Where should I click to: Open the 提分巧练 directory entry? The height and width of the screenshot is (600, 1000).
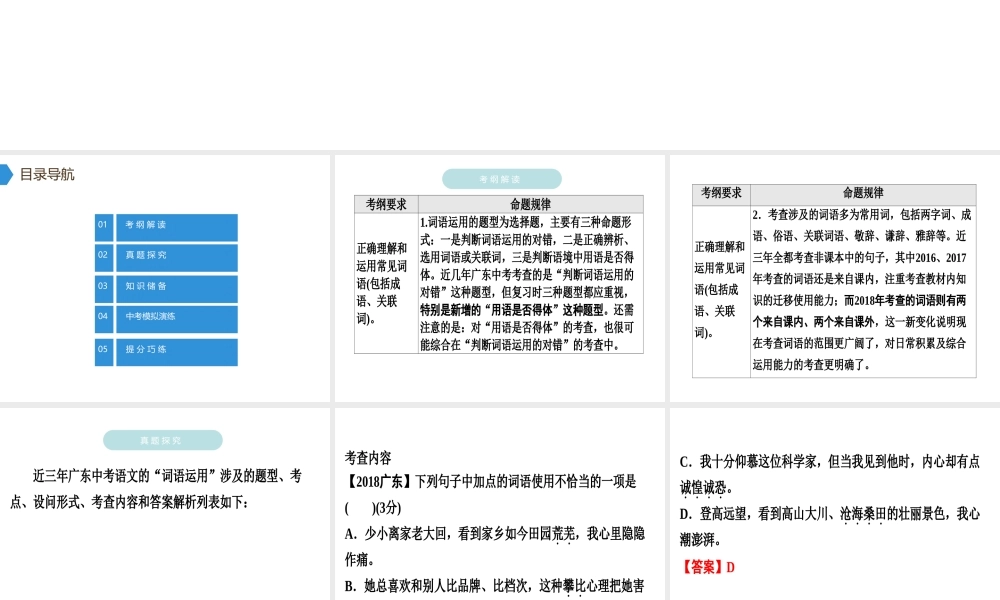(x=177, y=352)
